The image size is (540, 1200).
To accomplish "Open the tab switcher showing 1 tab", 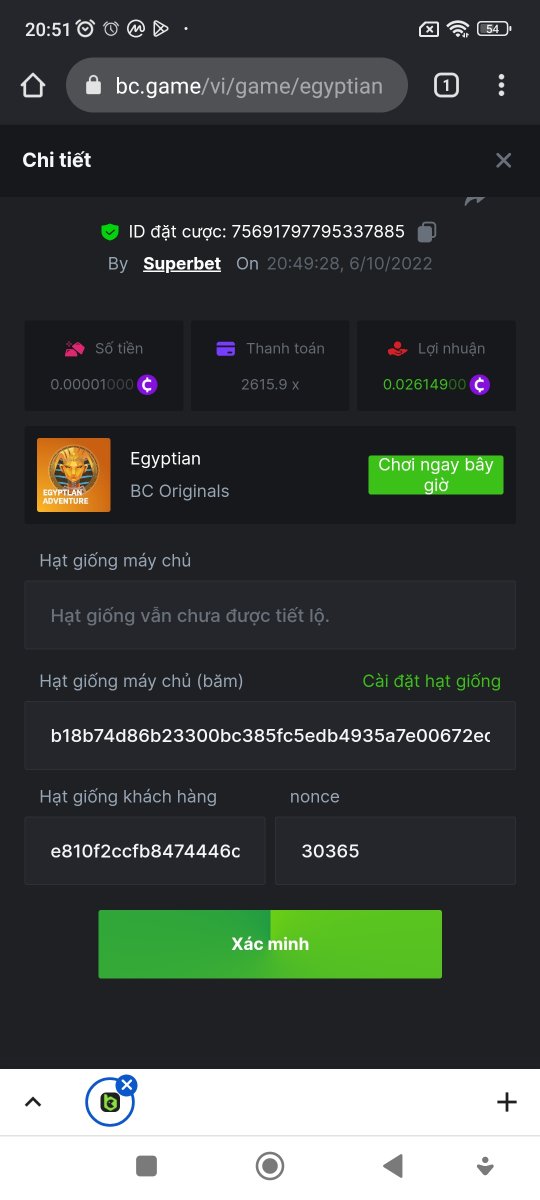I will click(446, 86).
